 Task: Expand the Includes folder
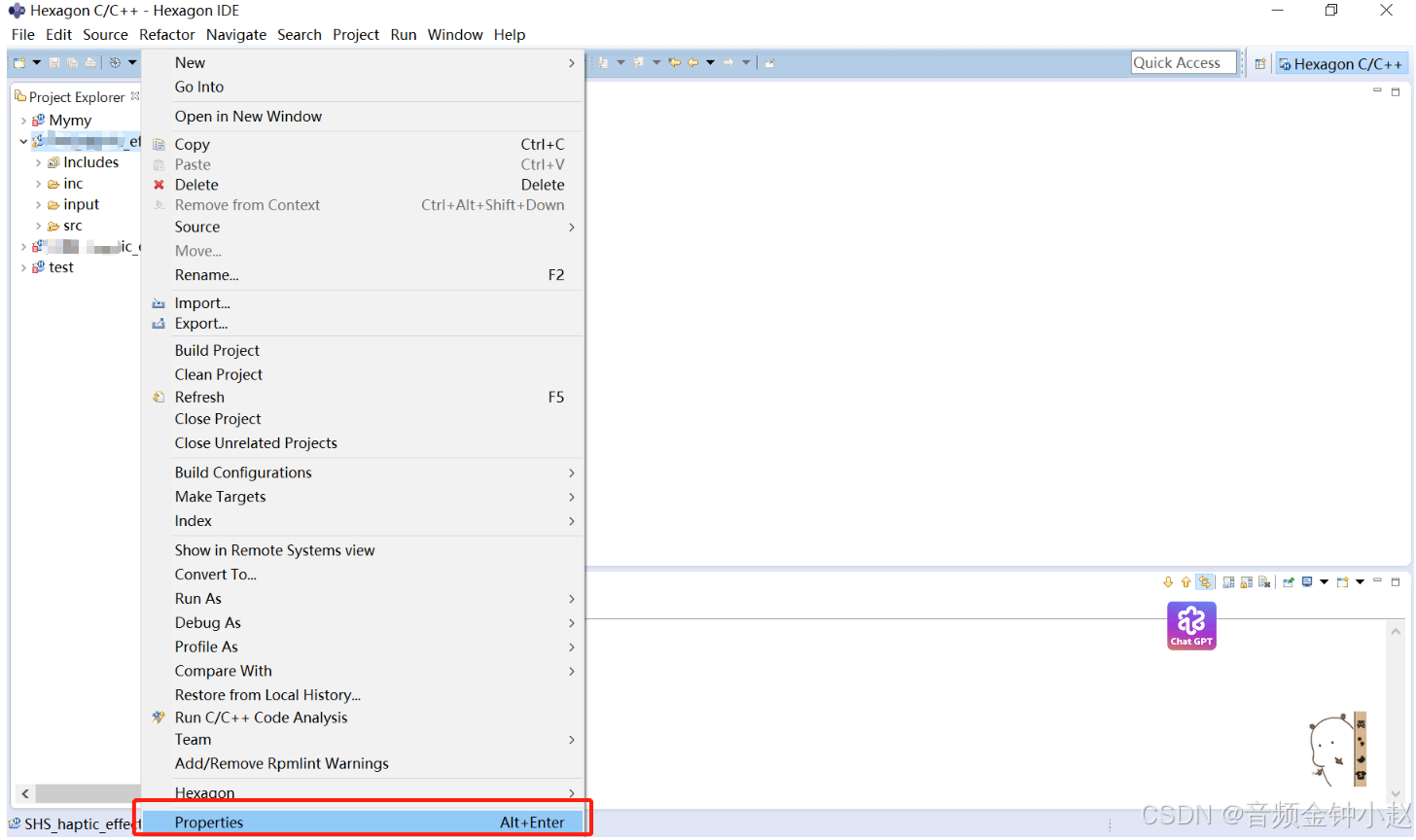pyautogui.click(x=38, y=163)
